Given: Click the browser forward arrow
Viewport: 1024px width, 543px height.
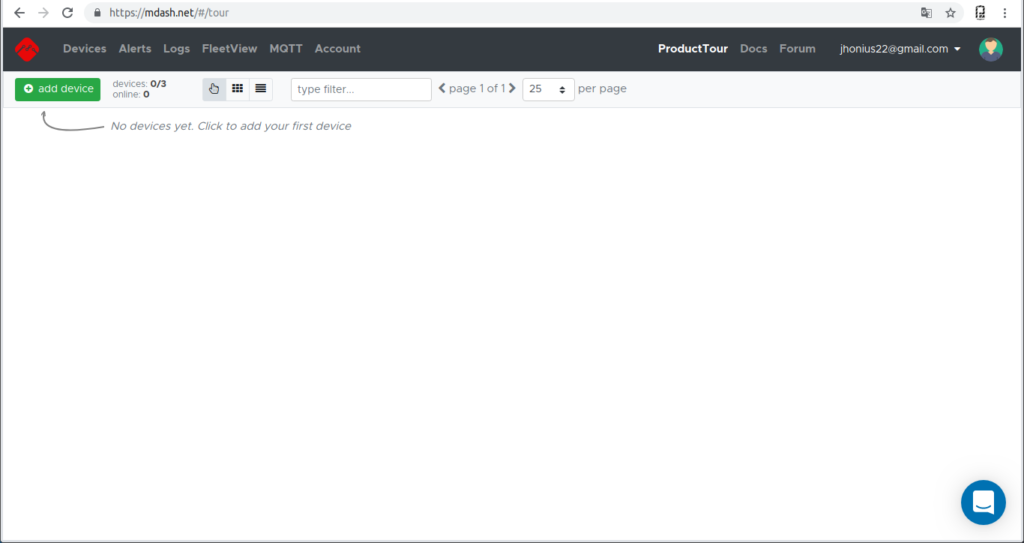Looking at the screenshot, I should coord(43,12).
